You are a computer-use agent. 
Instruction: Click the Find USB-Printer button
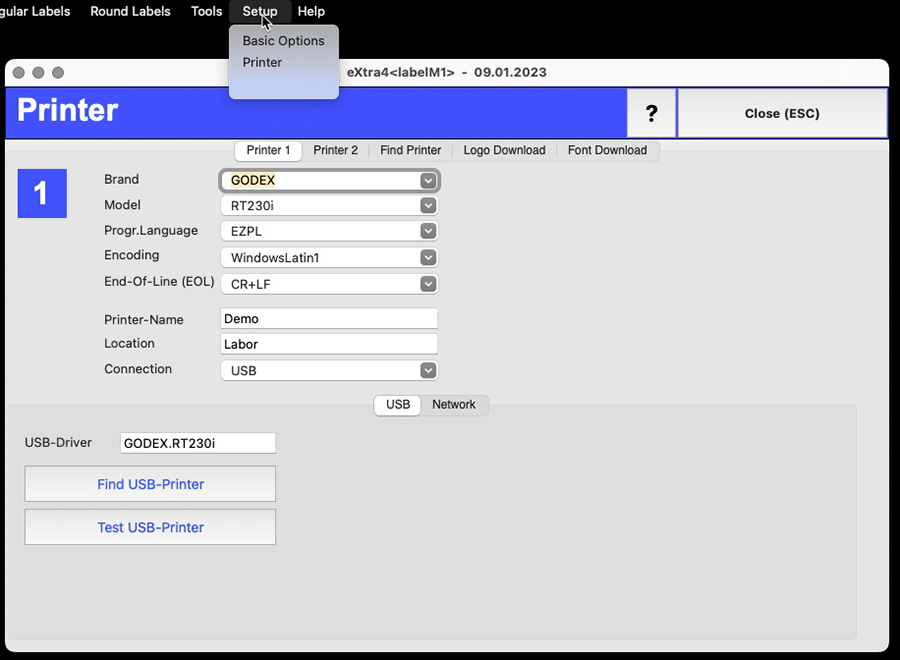click(x=150, y=483)
